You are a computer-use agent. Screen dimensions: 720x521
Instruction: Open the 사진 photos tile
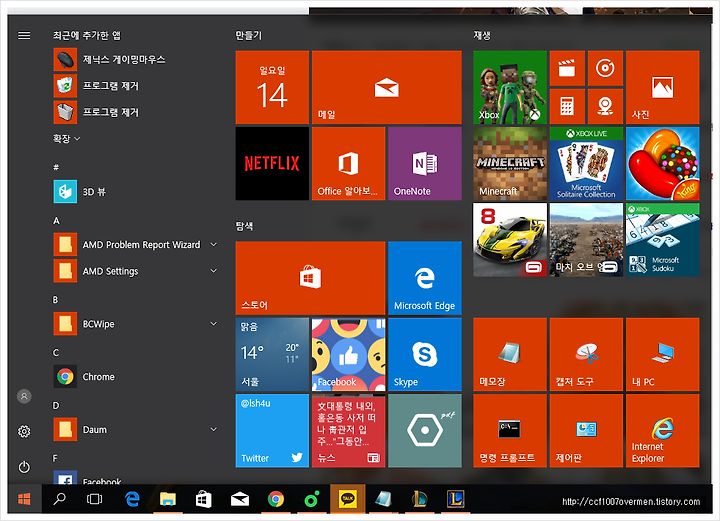click(663, 87)
